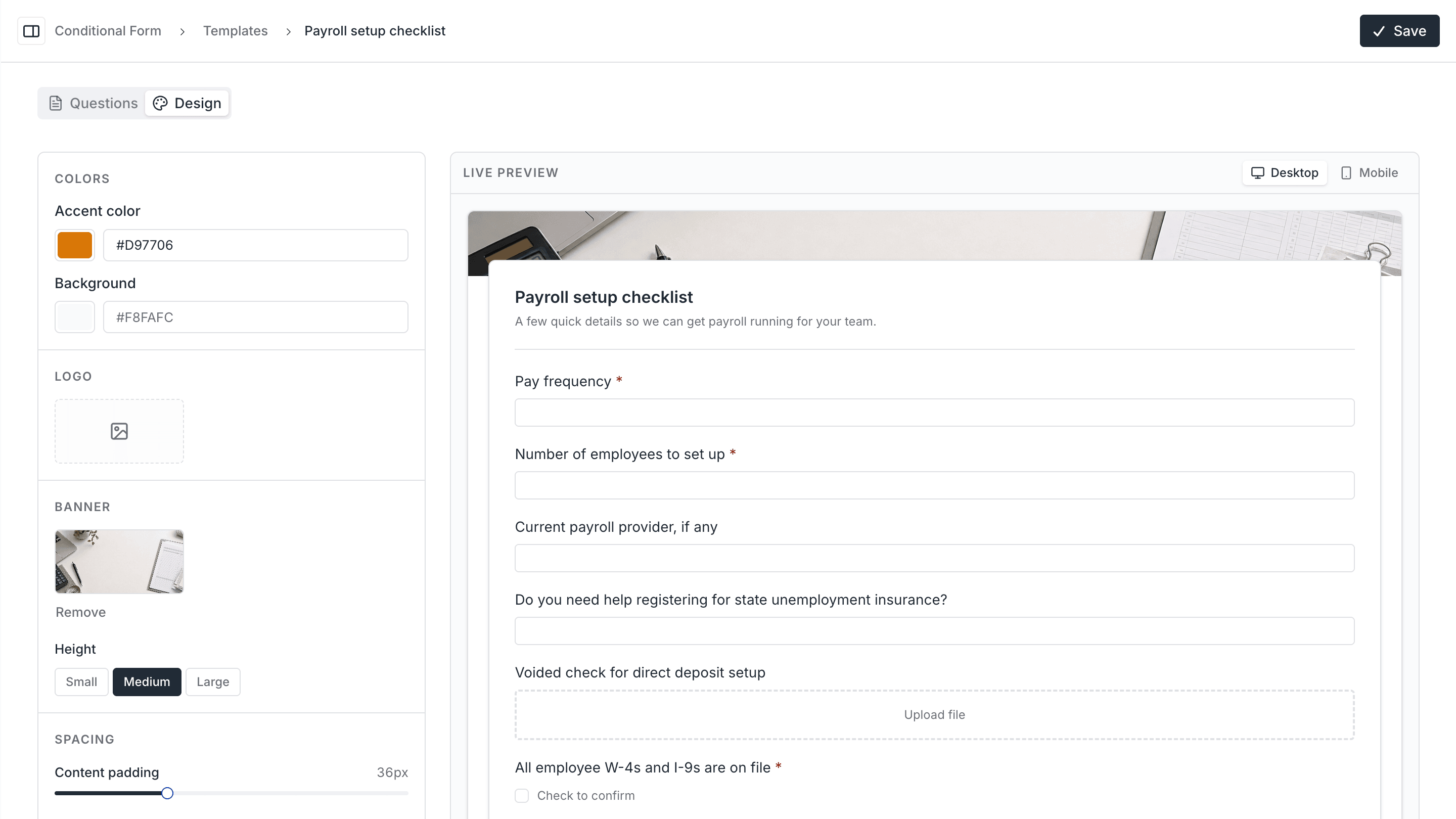
Task: Click the preview banner image
Action: [x=934, y=235]
